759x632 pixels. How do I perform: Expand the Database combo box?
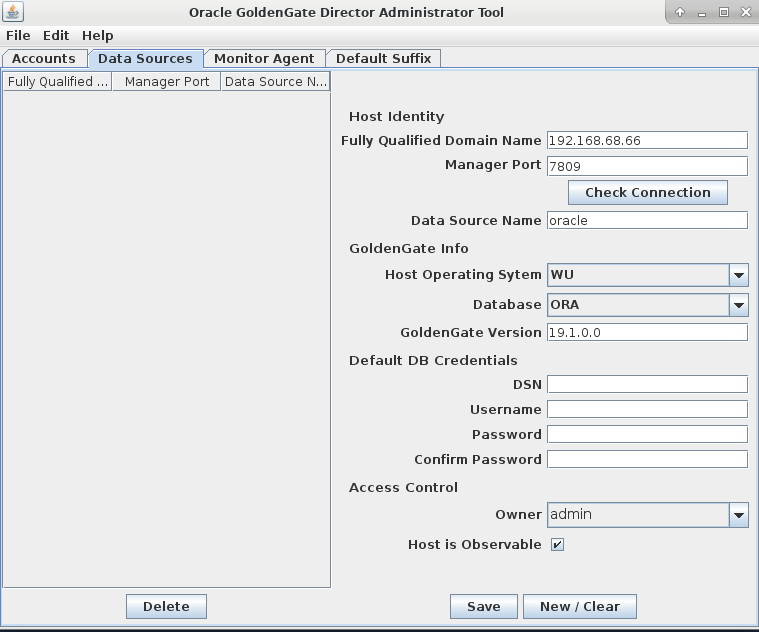point(738,305)
